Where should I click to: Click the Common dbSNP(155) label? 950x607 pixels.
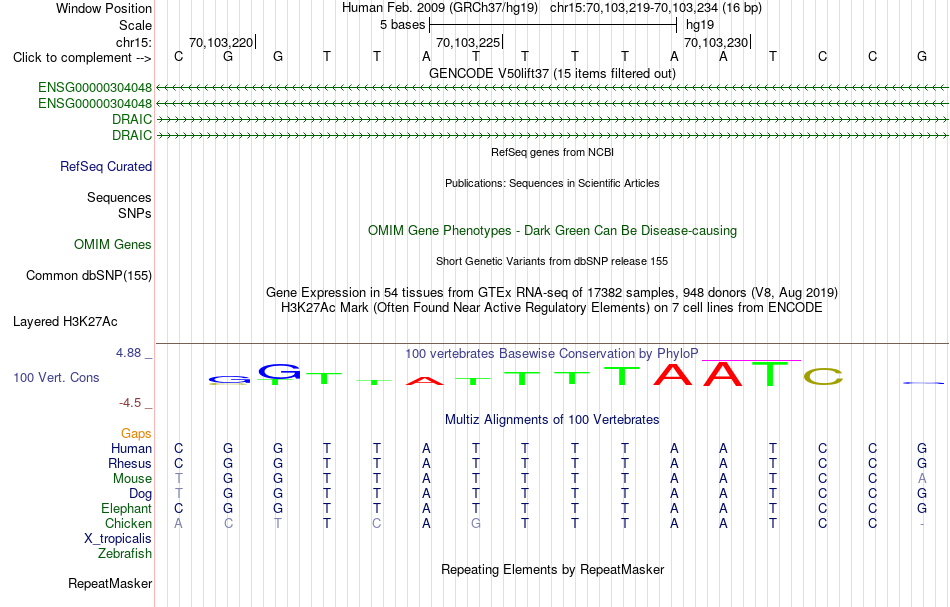click(89, 275)
